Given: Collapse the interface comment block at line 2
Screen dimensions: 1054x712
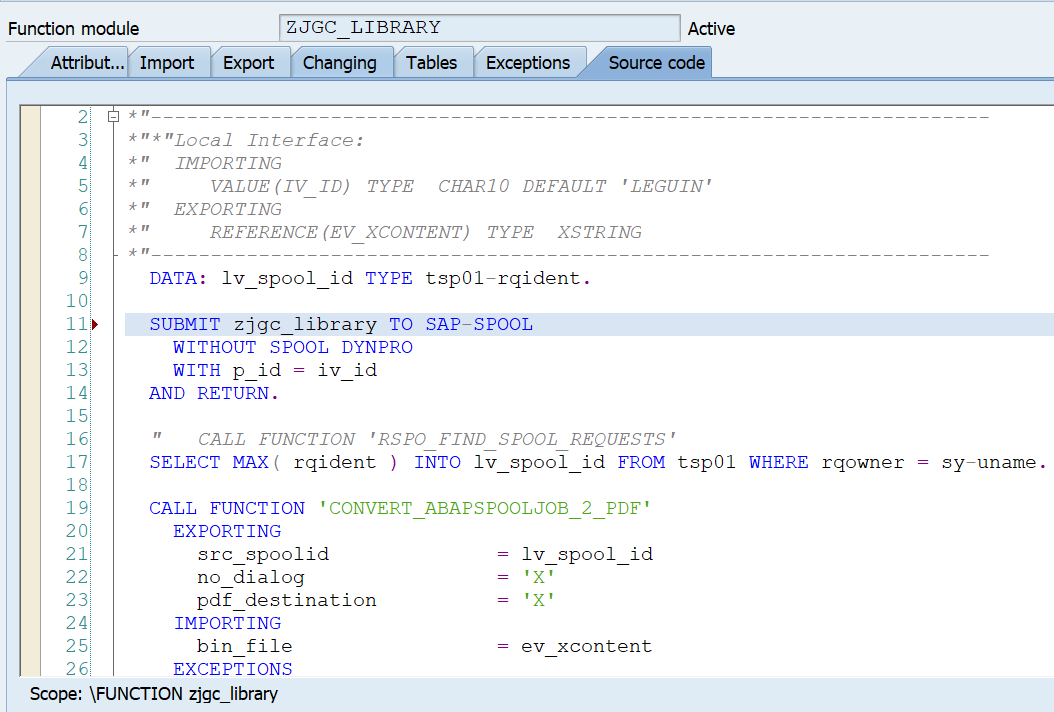Looking at the screenshot, I should (113, 116).
